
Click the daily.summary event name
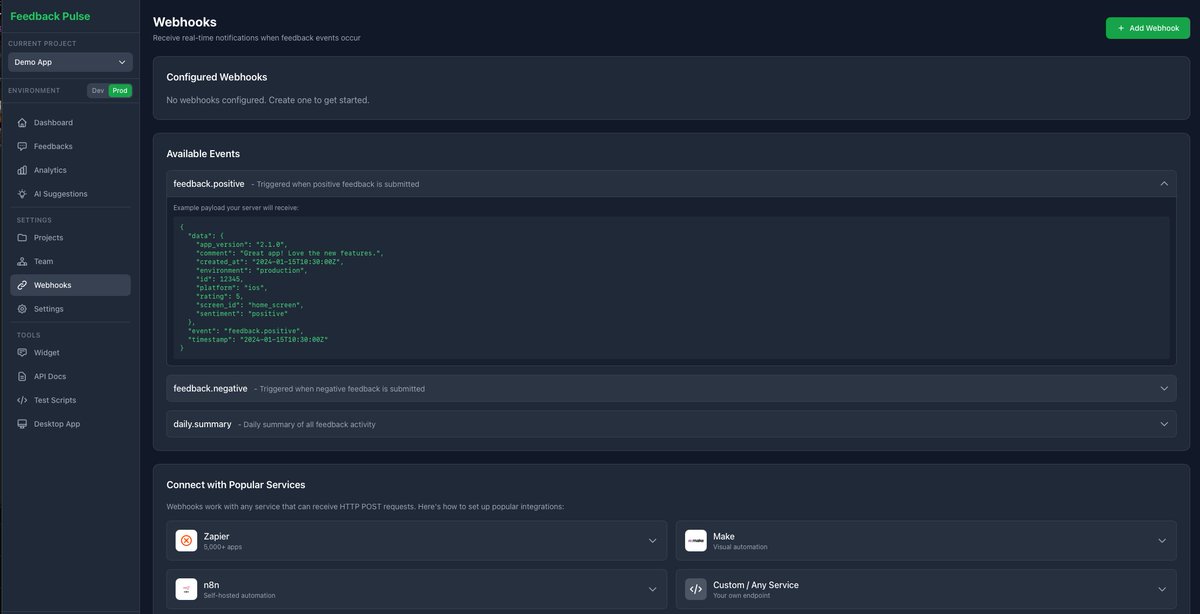coord(202,424)
